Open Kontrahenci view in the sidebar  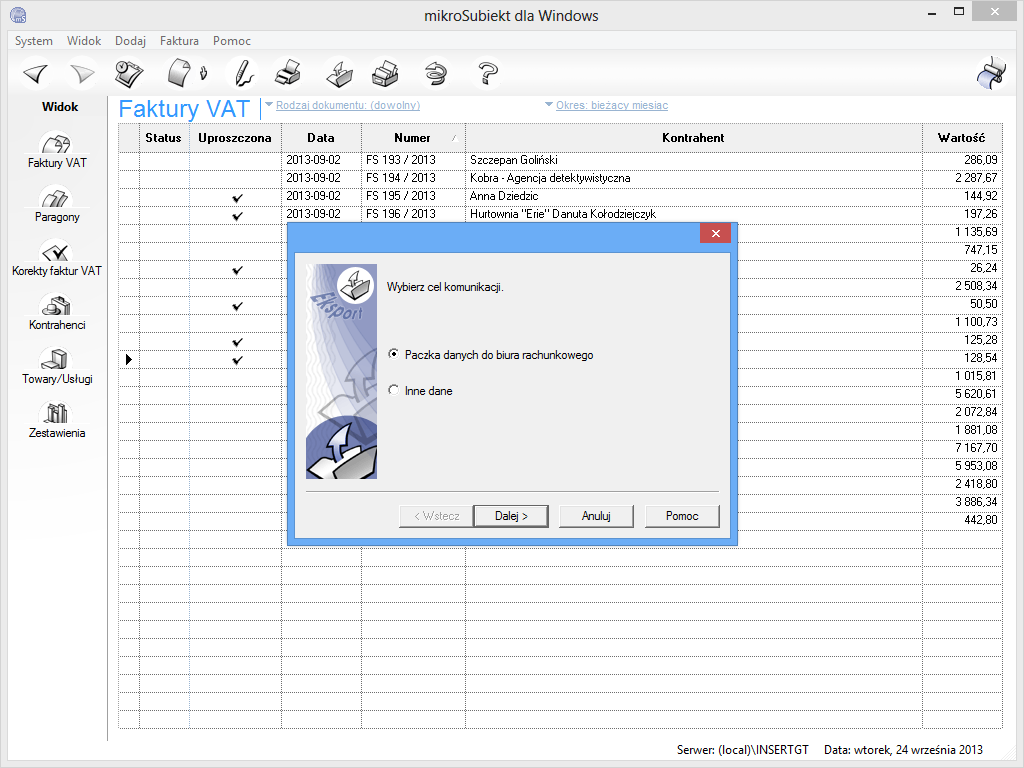55,312
